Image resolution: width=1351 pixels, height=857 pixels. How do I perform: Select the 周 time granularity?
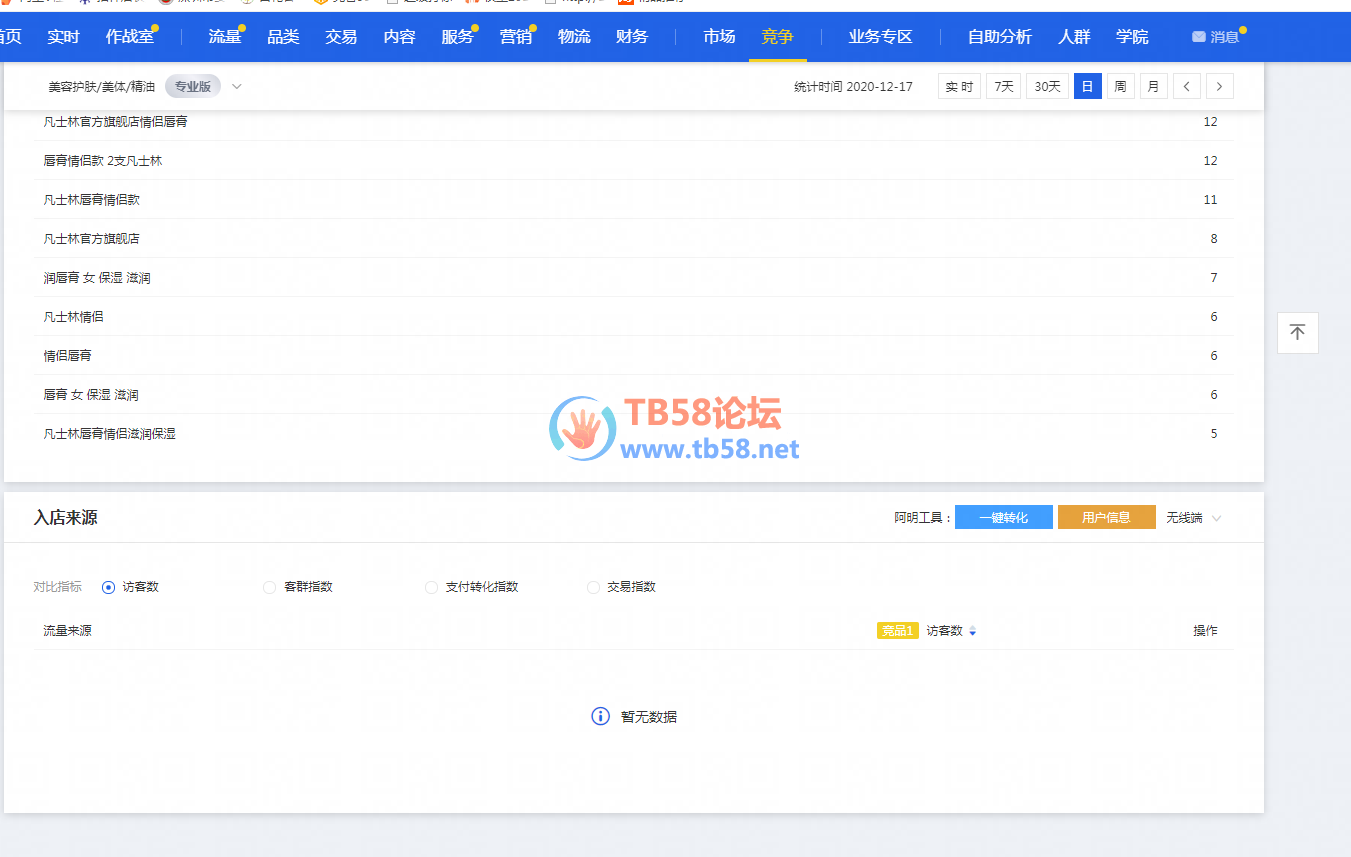click(1120, 86)
